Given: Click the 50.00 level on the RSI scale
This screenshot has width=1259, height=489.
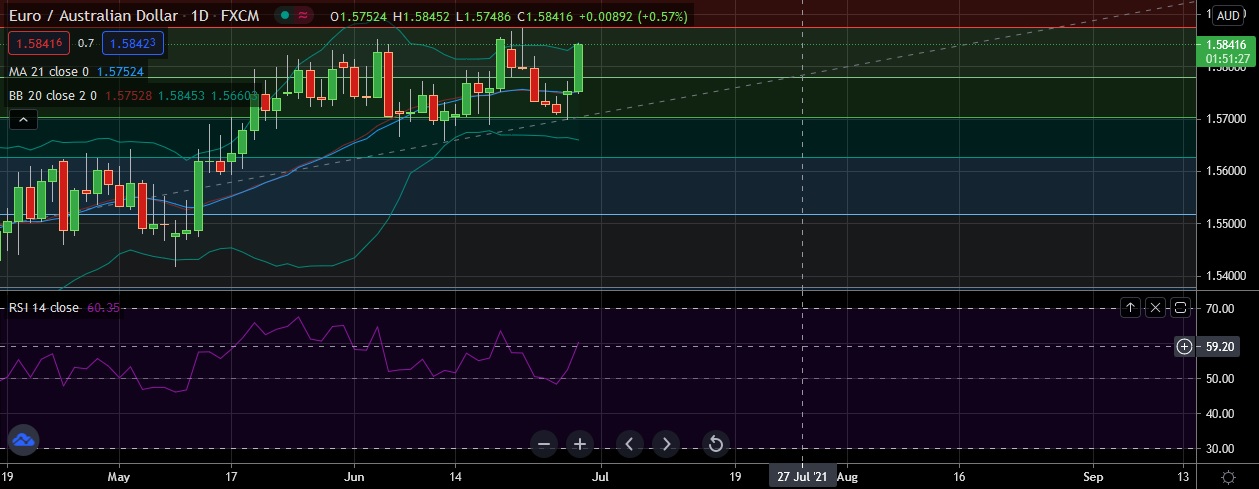Looking at the screenshot, I should 1222,379.
